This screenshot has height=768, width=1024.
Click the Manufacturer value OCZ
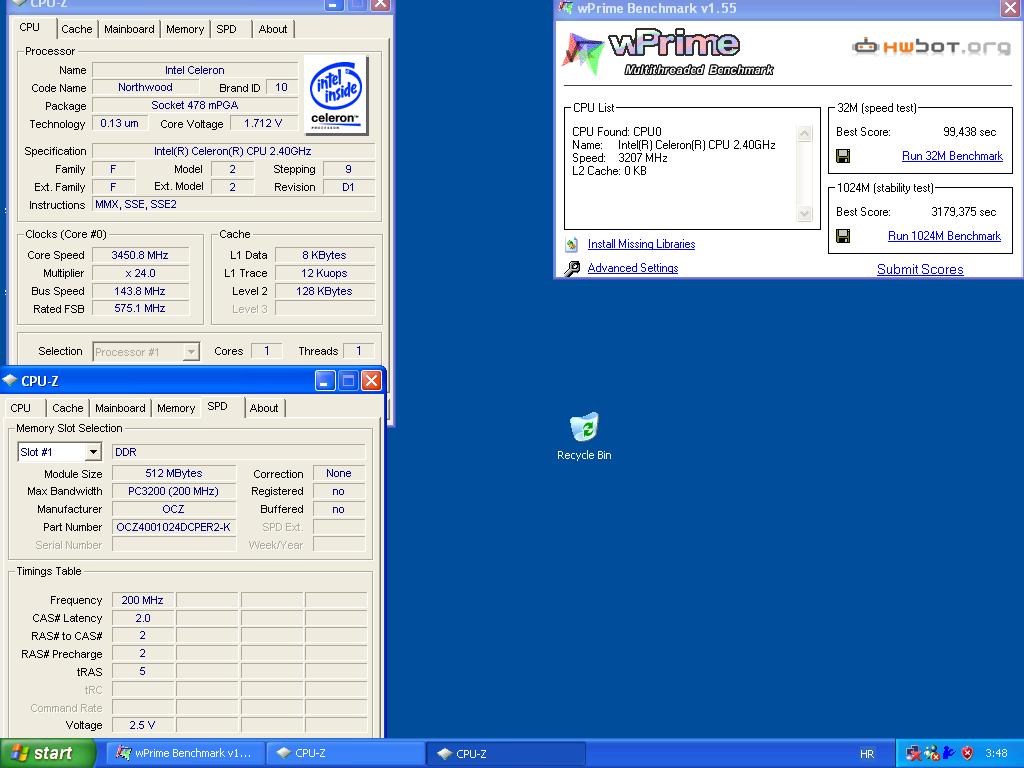pyautogui.click(x=174, y=509)
